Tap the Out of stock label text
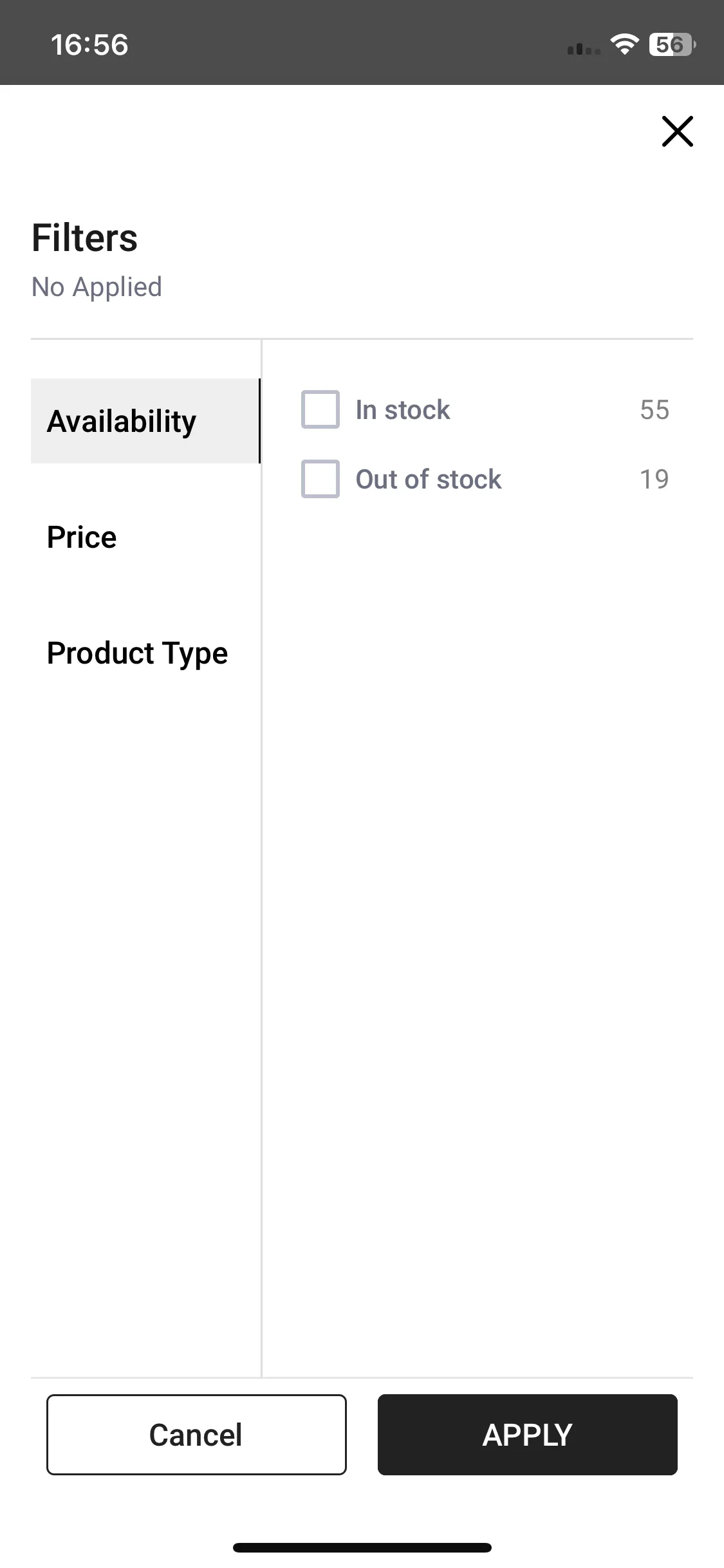 coord(429,480)
